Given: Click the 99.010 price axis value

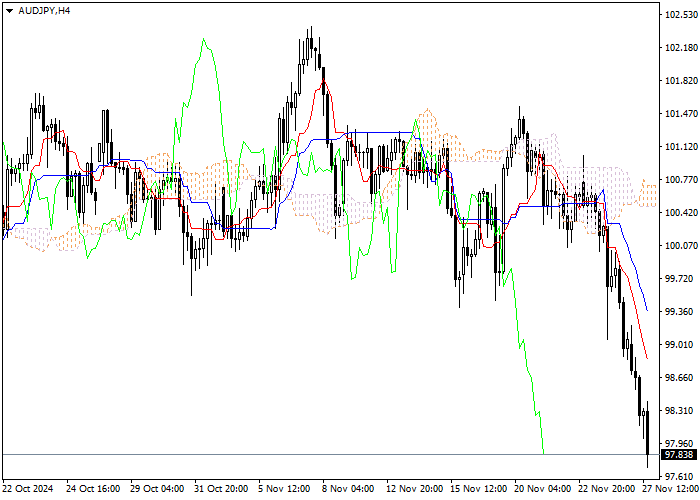Looking at the screenshot, I should pos(679,345).
